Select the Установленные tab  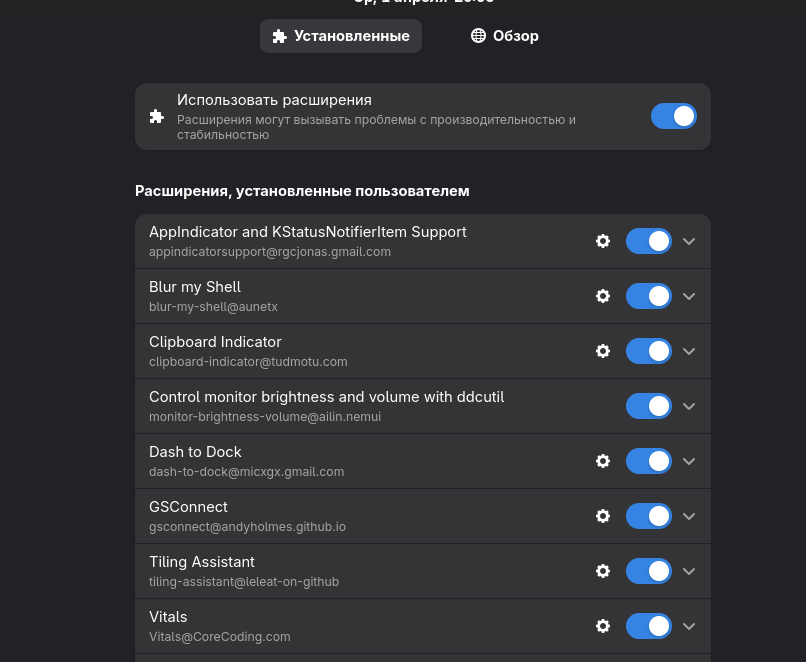pos(341,36)
